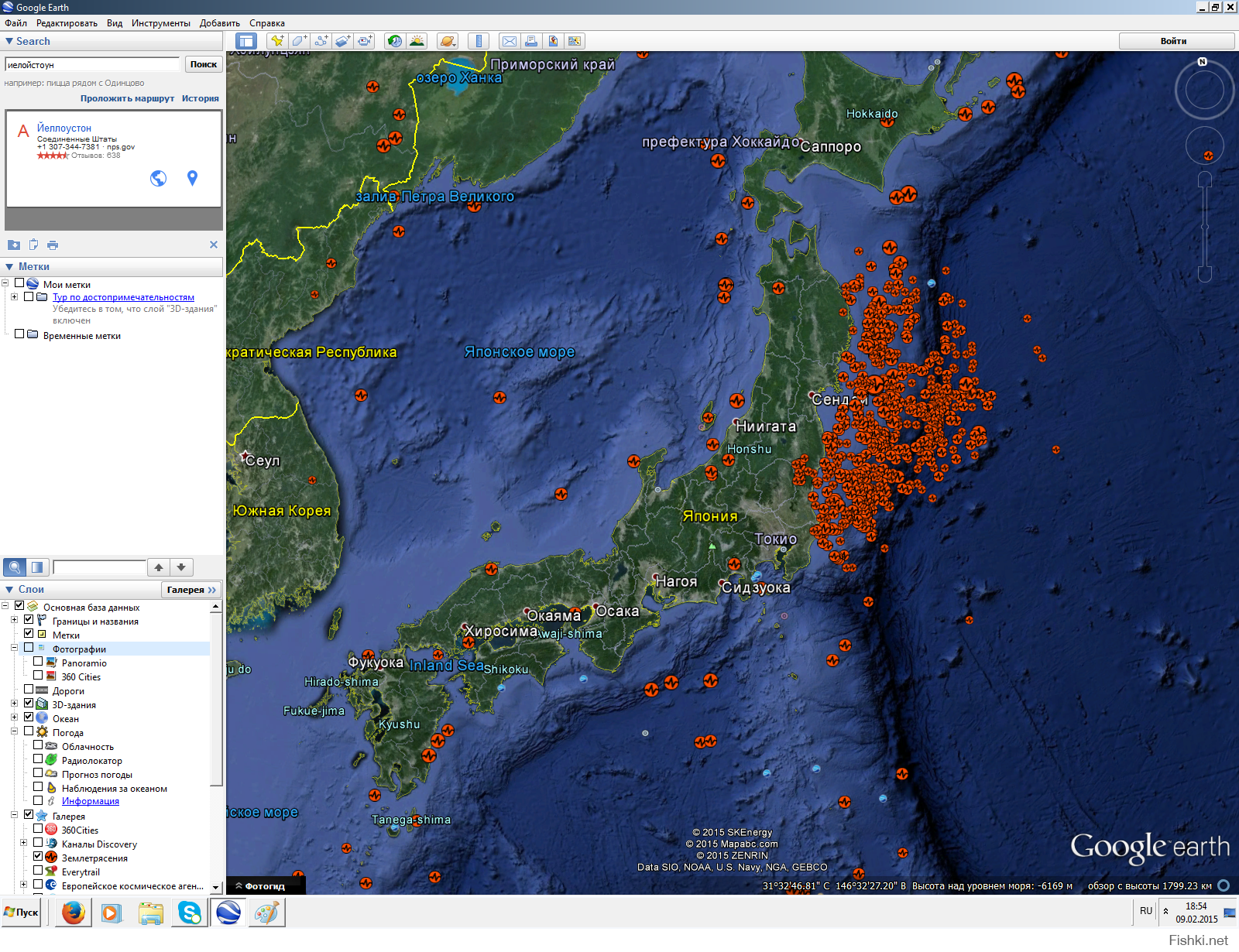Uncheck the Океан layer checkbox

29,717
